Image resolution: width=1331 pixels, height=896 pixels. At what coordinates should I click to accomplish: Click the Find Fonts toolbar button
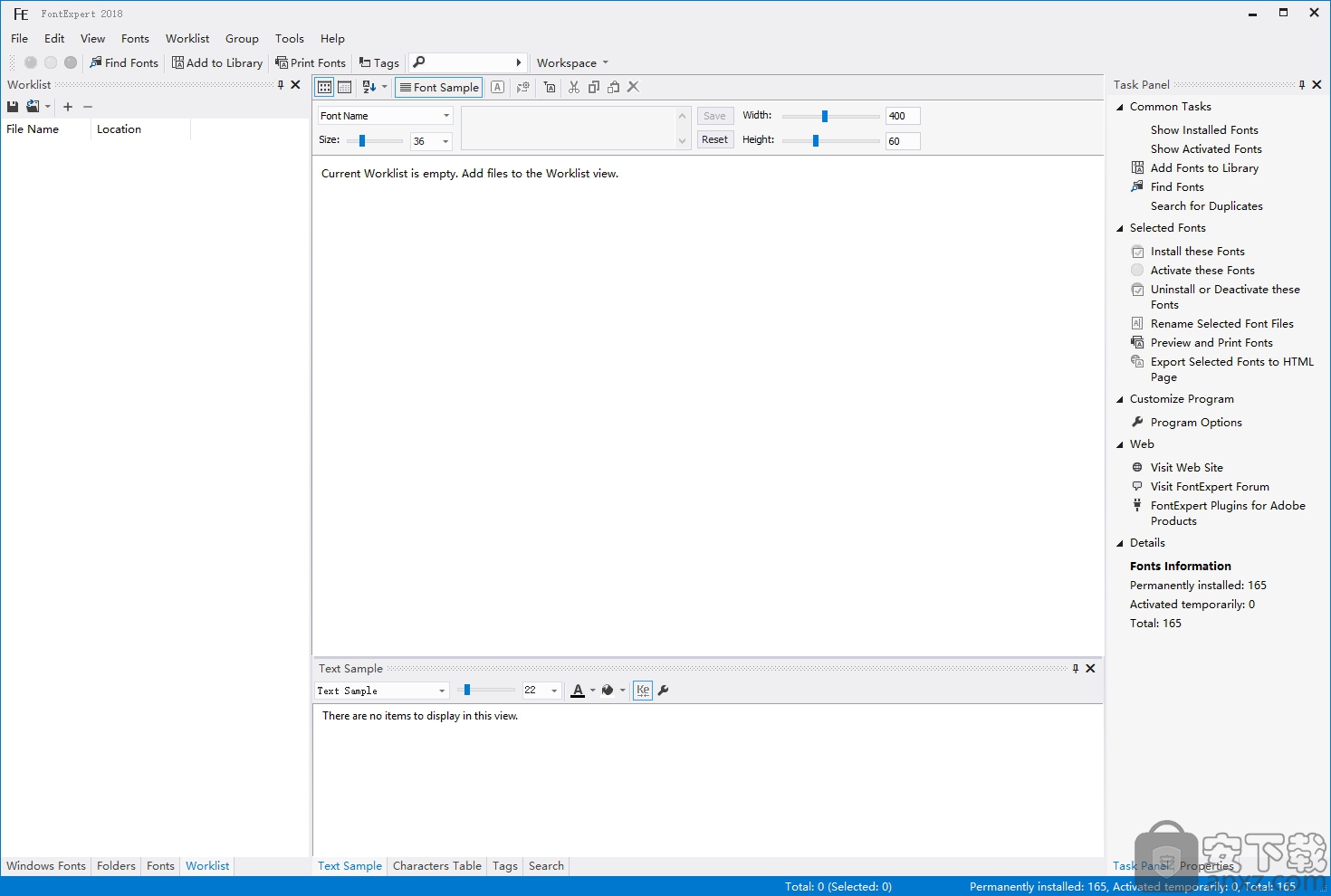point(124,62)
